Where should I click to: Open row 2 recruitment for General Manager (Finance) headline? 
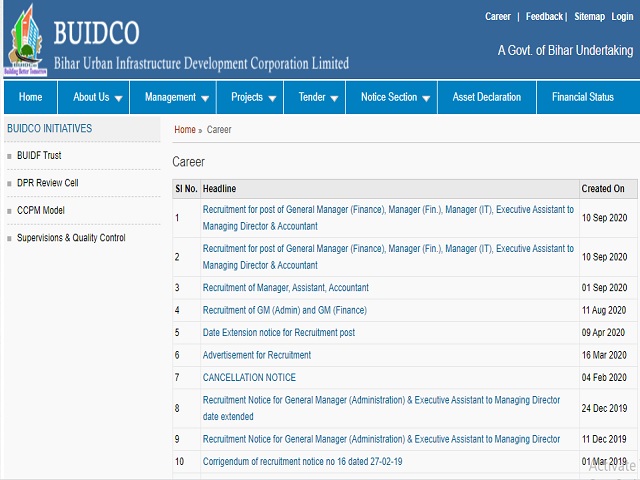[x=388, y=257]
